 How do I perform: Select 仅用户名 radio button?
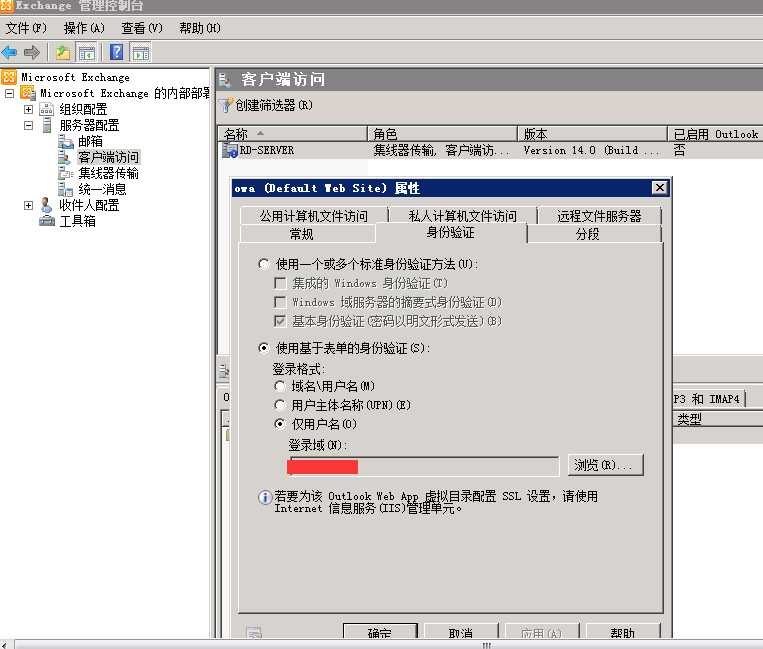click(279, 424)
